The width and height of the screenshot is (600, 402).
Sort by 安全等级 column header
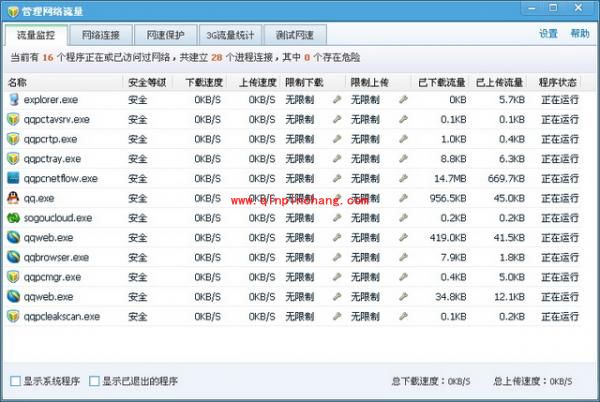coord(147,82)
